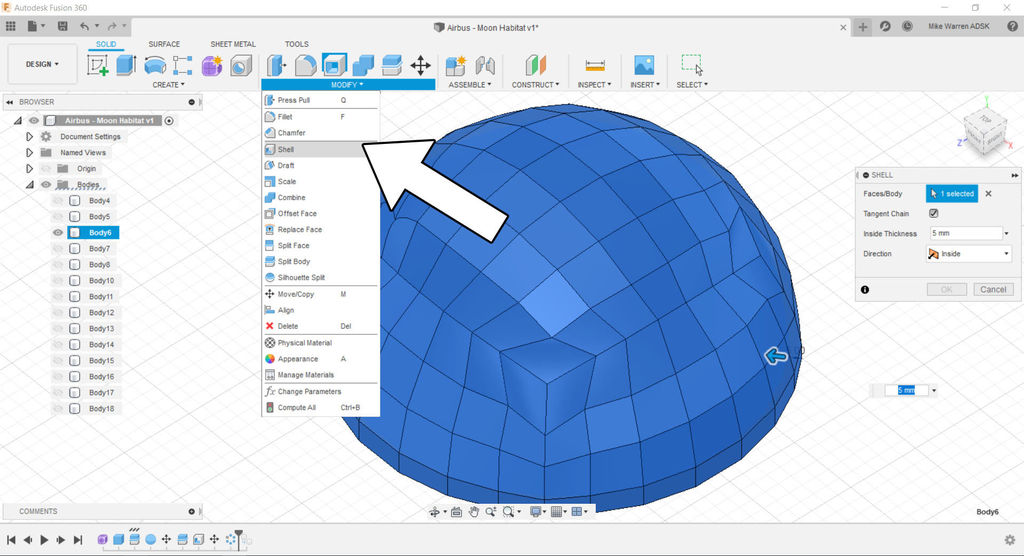Open the job status clock icon
The height and width of the screenshot is (556, 1024).
(x=907, y=27)
